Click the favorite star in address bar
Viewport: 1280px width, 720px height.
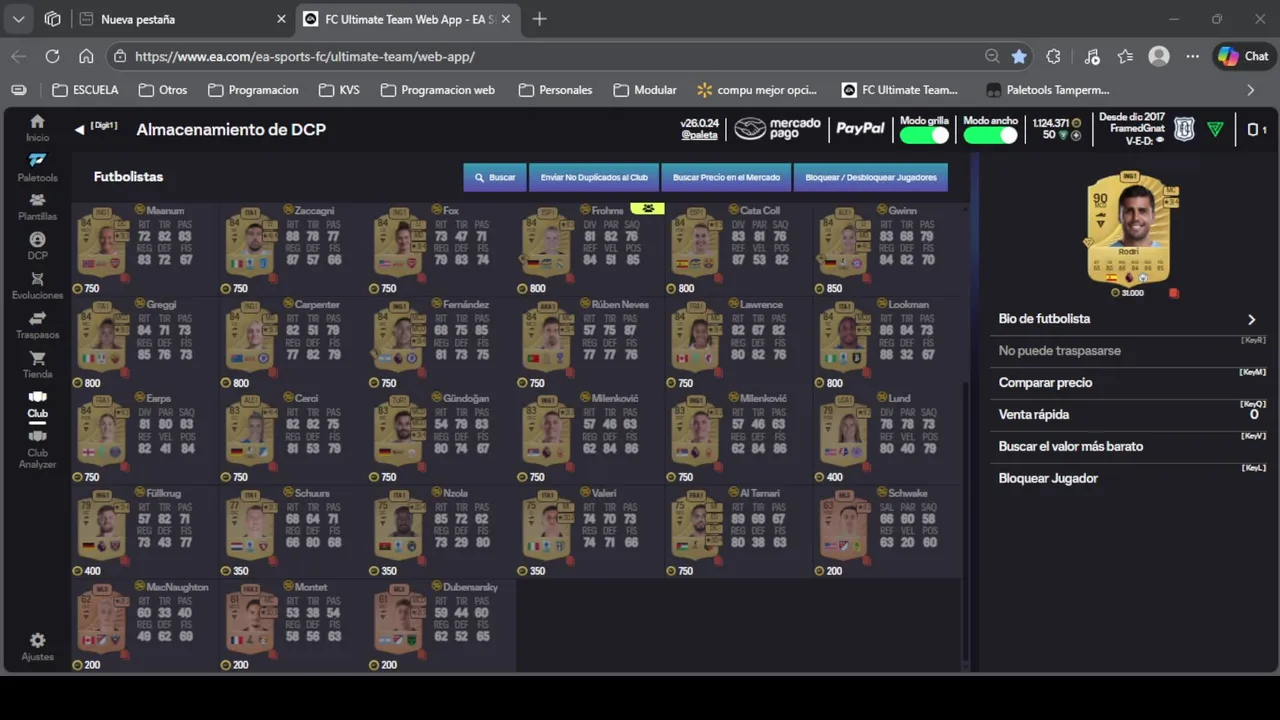click(1019, 57)
